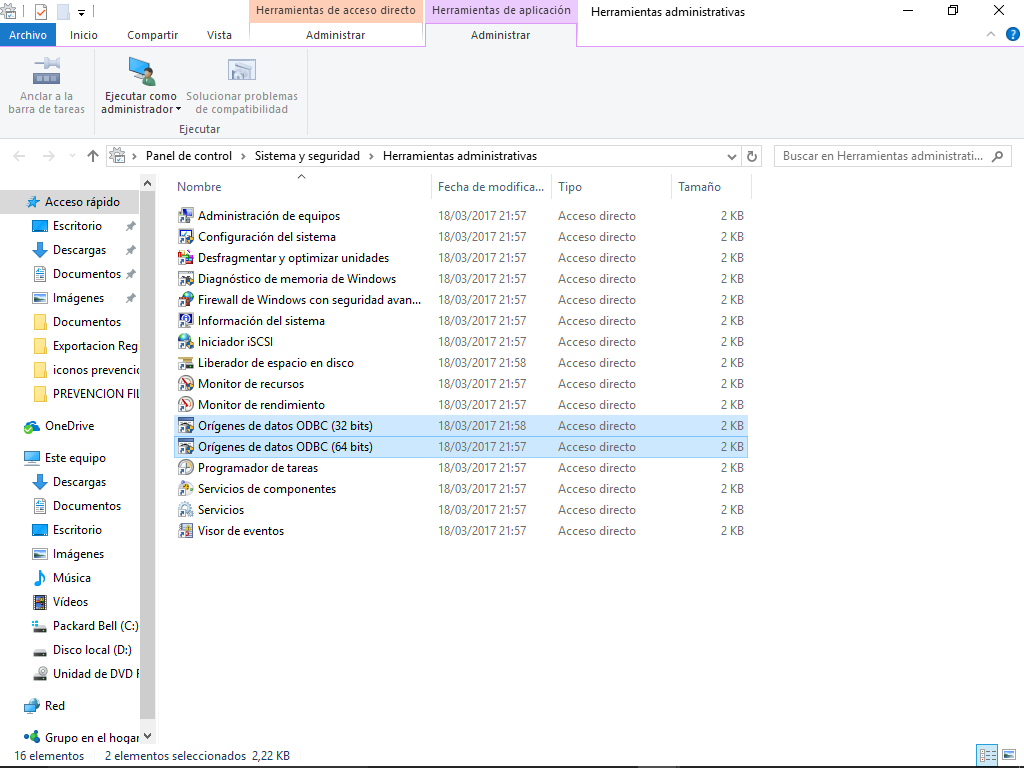Select Orígenes de datos ODBC (32 bits) icon
1024x768 pixels.
pos(186,426)
